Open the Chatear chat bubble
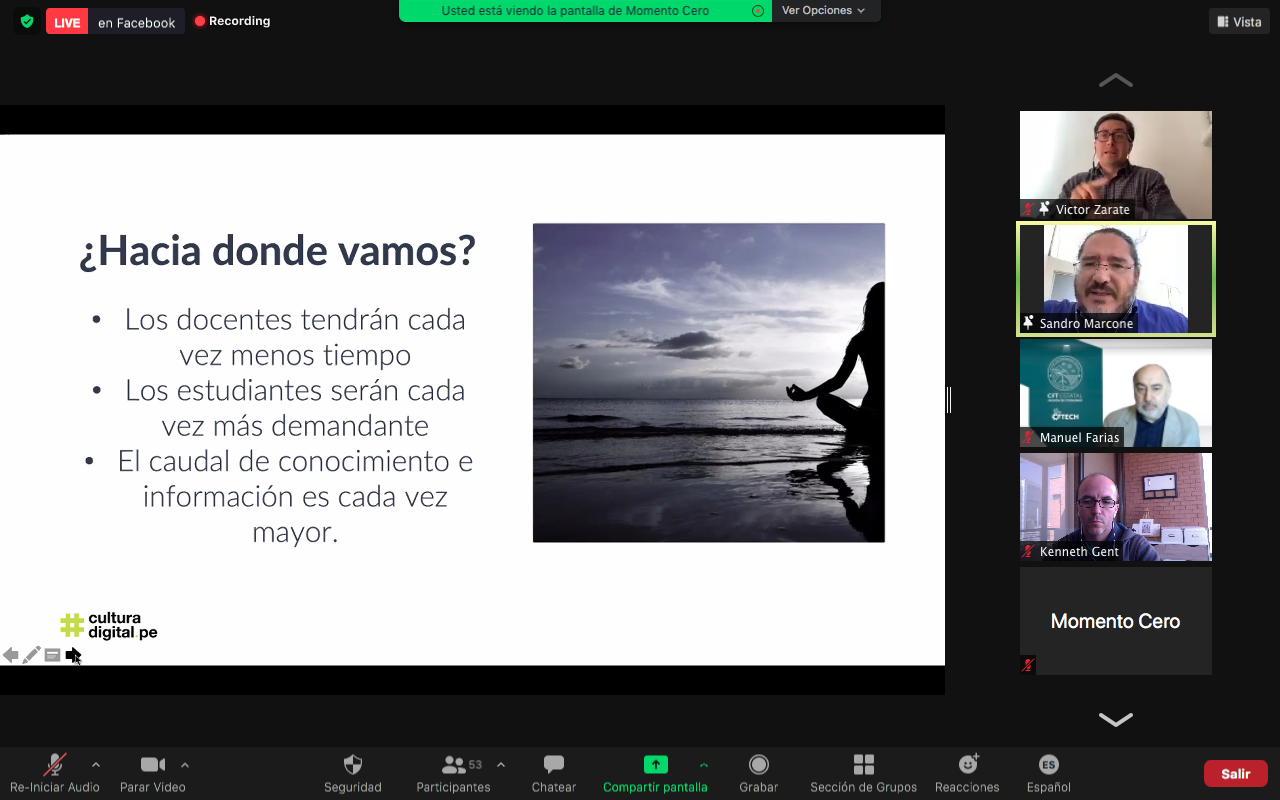The width and height of the screenshot is (1280, 800). pos(553,766)
